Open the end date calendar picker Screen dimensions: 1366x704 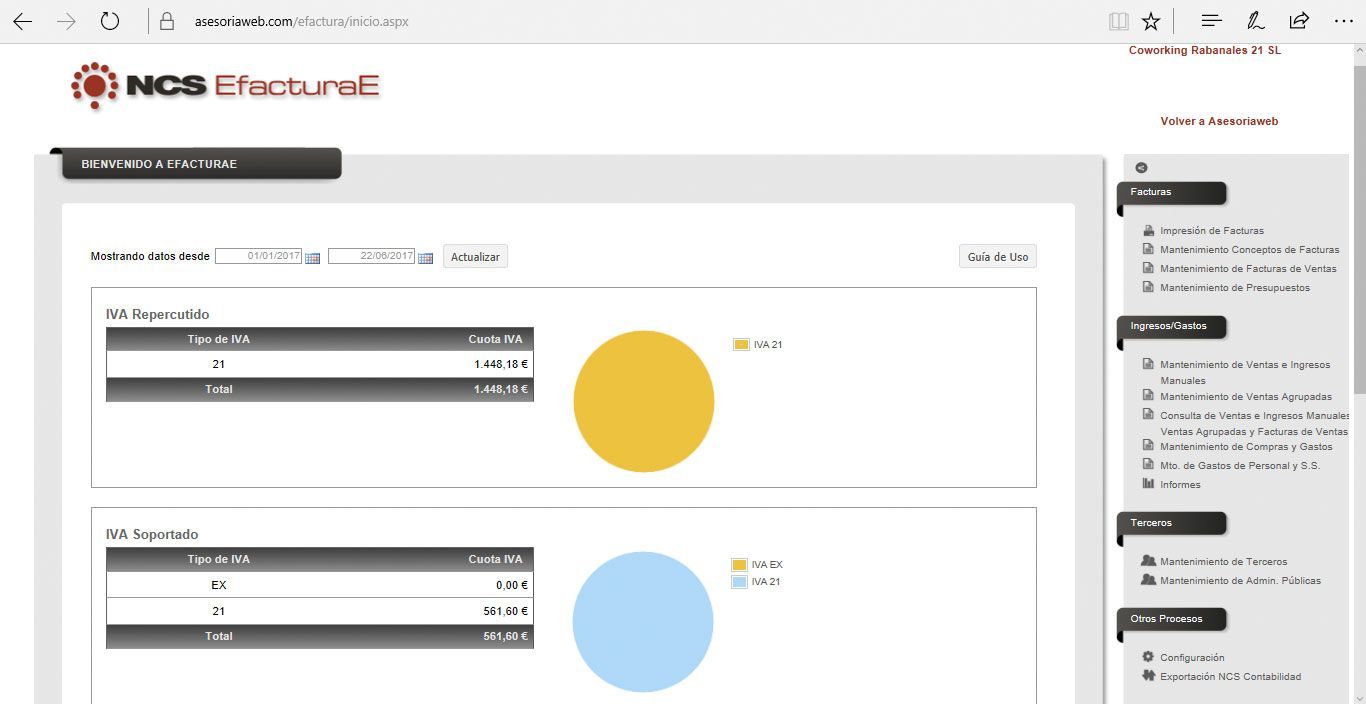click(425, 258)
